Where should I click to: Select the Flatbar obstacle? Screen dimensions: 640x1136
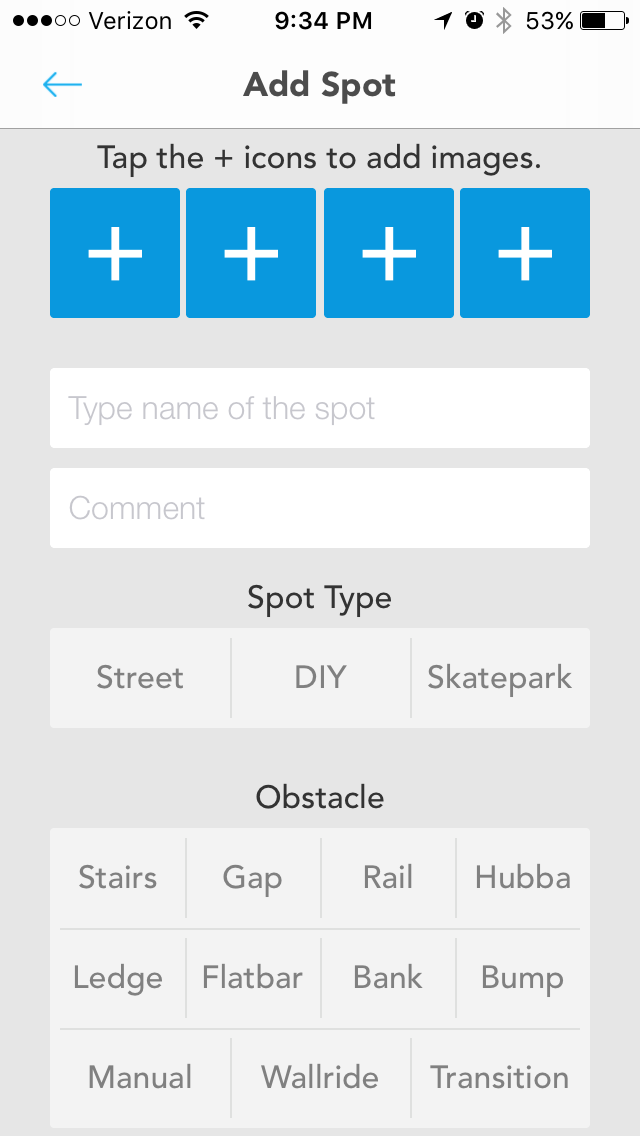[252, 978]
